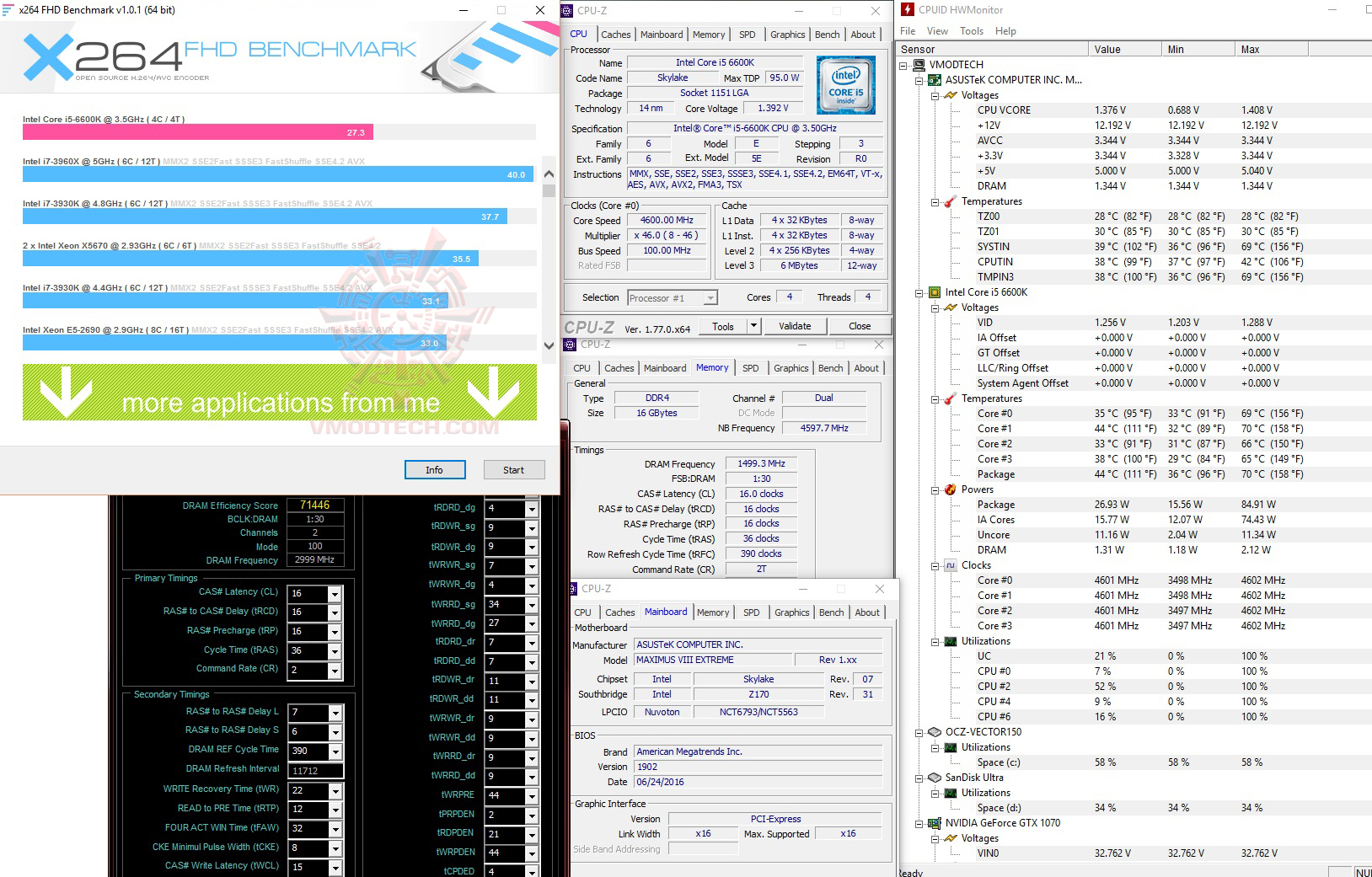Click the graphics card icon beside NVIDIA GeForce GTX 1070
This screenshot has width=1372, height=877.
tap(934, 823)
